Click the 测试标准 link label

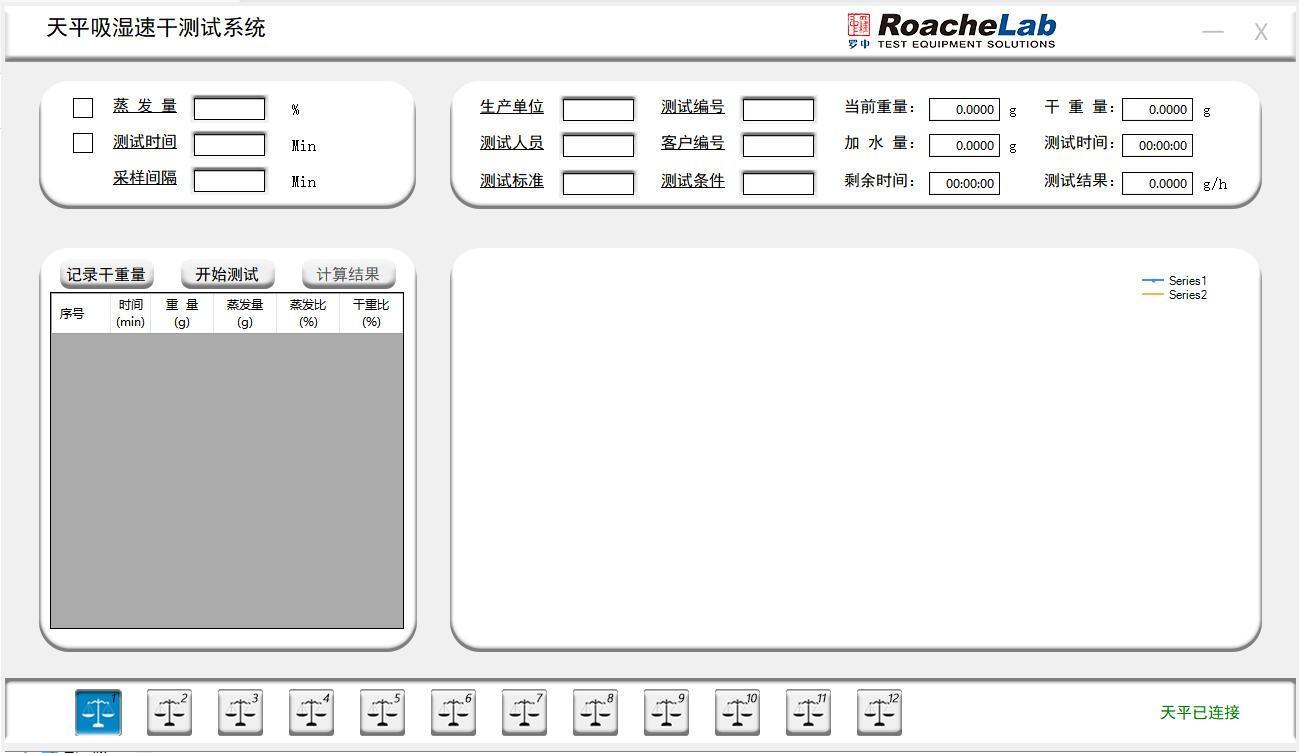pos(511,181)
